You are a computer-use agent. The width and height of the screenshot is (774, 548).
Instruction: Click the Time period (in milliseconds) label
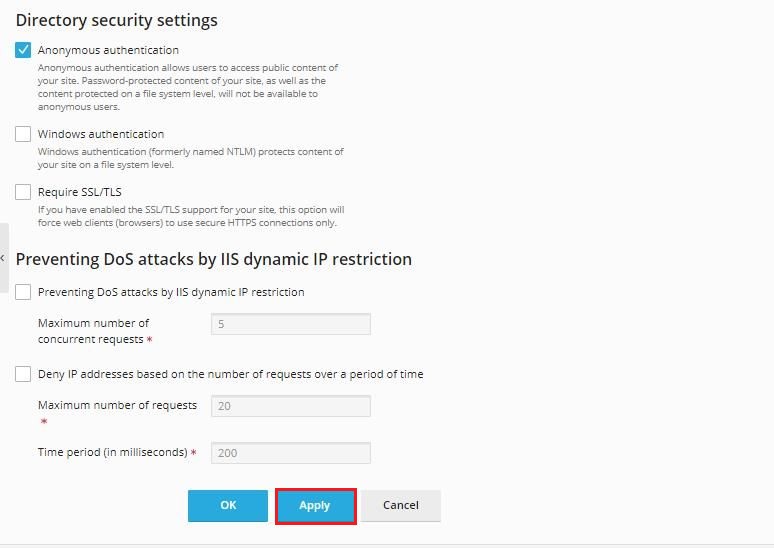click(112, 453)
